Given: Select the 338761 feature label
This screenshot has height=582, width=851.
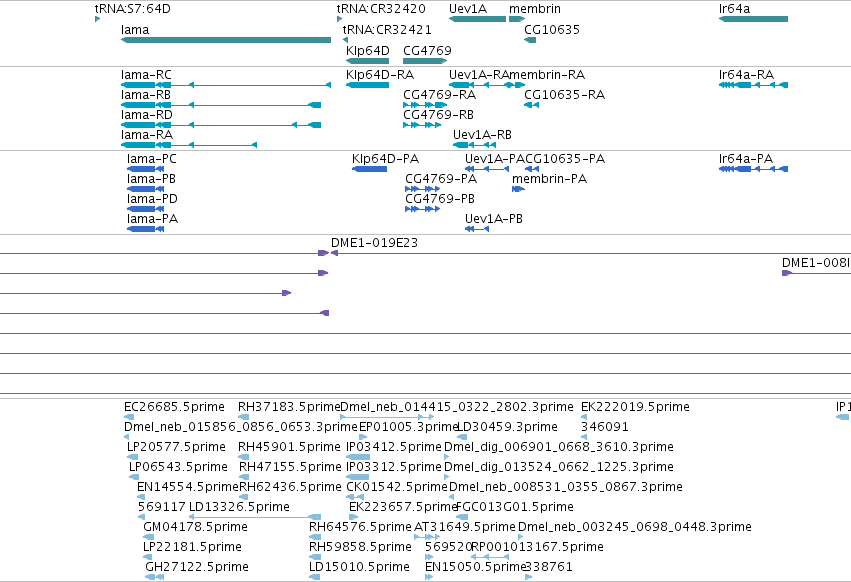Looking at the screenshot, I should pyautogui.click(x=549, y=567).
